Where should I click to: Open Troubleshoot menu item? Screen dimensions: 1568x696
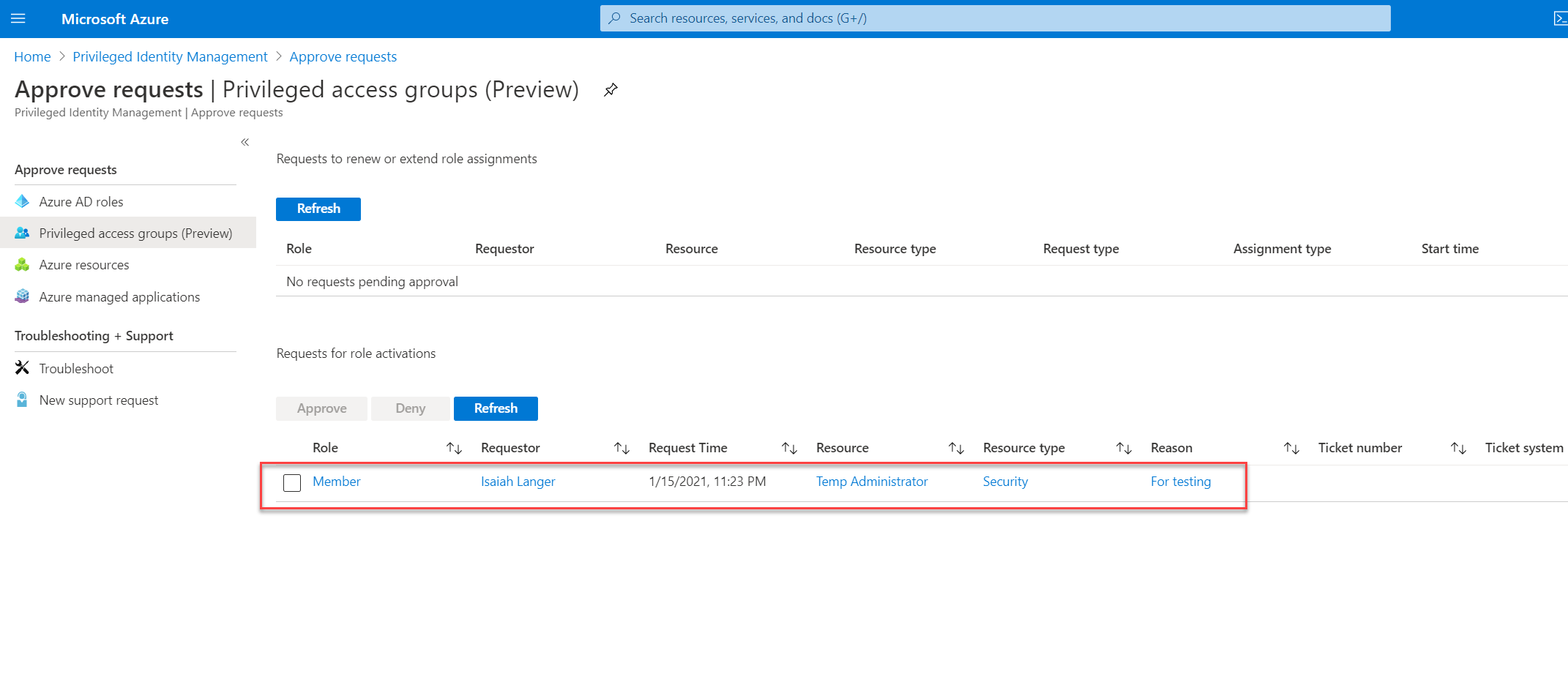[x=128, y=368]
